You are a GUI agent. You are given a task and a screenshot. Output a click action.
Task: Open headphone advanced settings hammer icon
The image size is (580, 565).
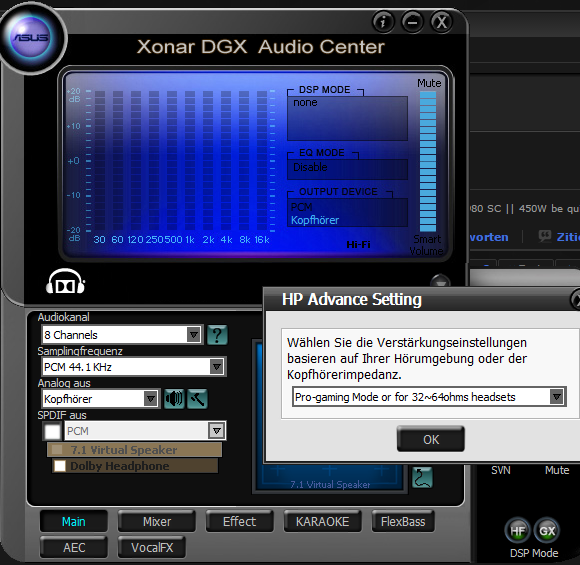pos(197,398)
